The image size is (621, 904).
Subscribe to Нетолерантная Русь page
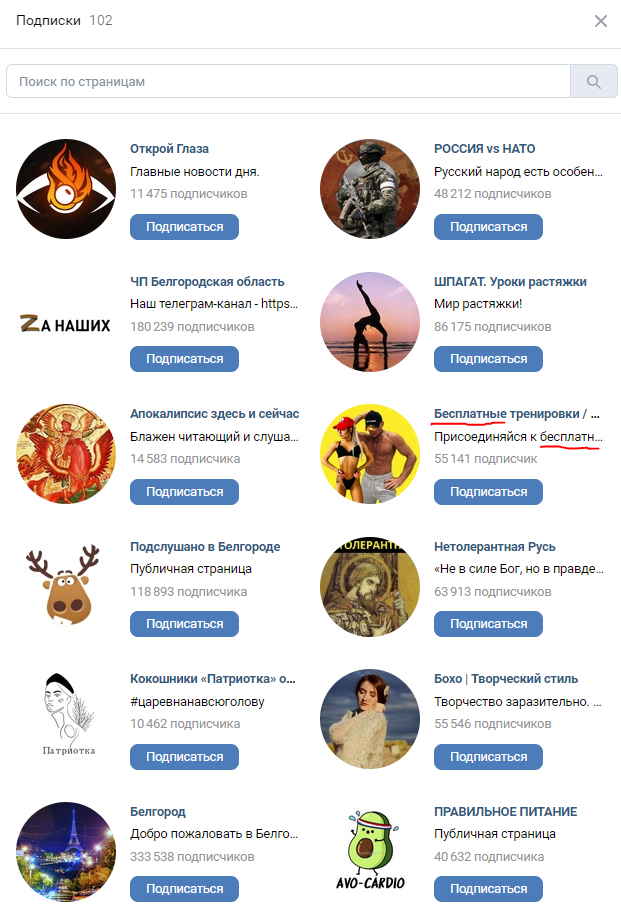pos(488,624)
